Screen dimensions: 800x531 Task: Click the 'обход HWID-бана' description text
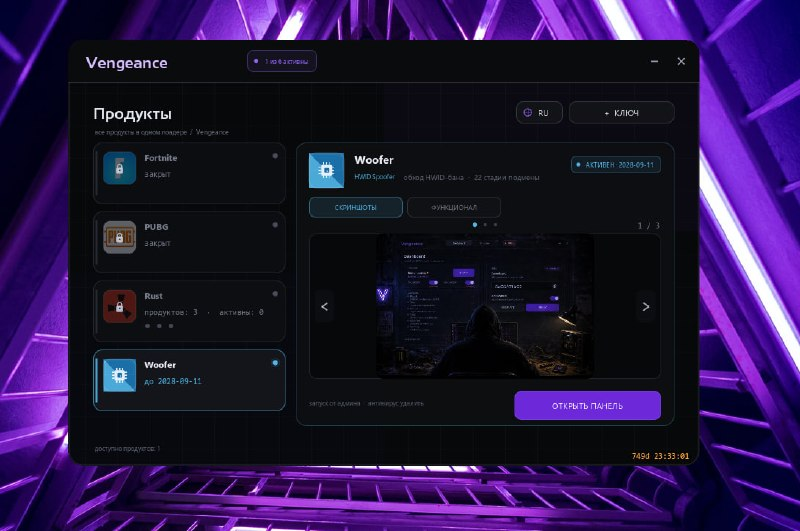pyautogui.click(x=434, y=178)
